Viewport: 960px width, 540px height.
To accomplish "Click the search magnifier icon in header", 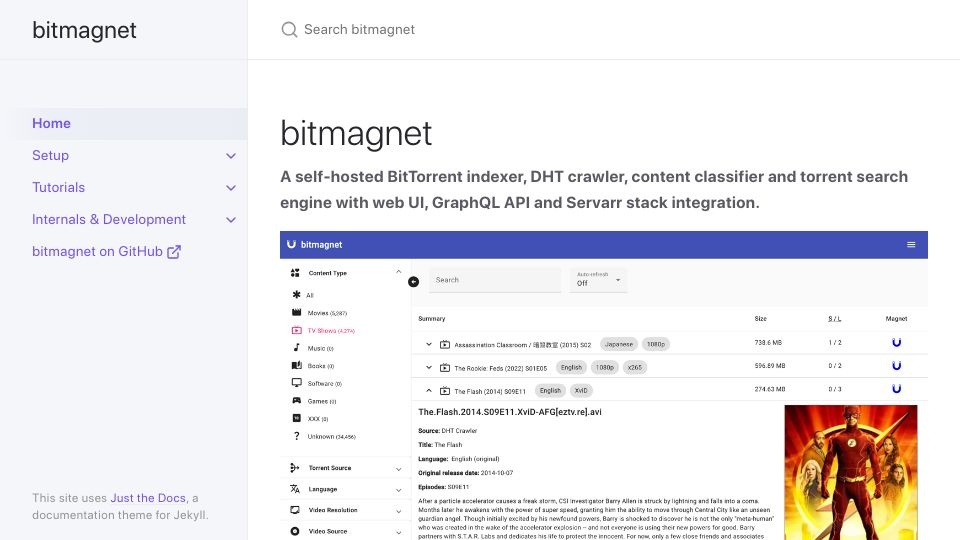I will (289, 29).
